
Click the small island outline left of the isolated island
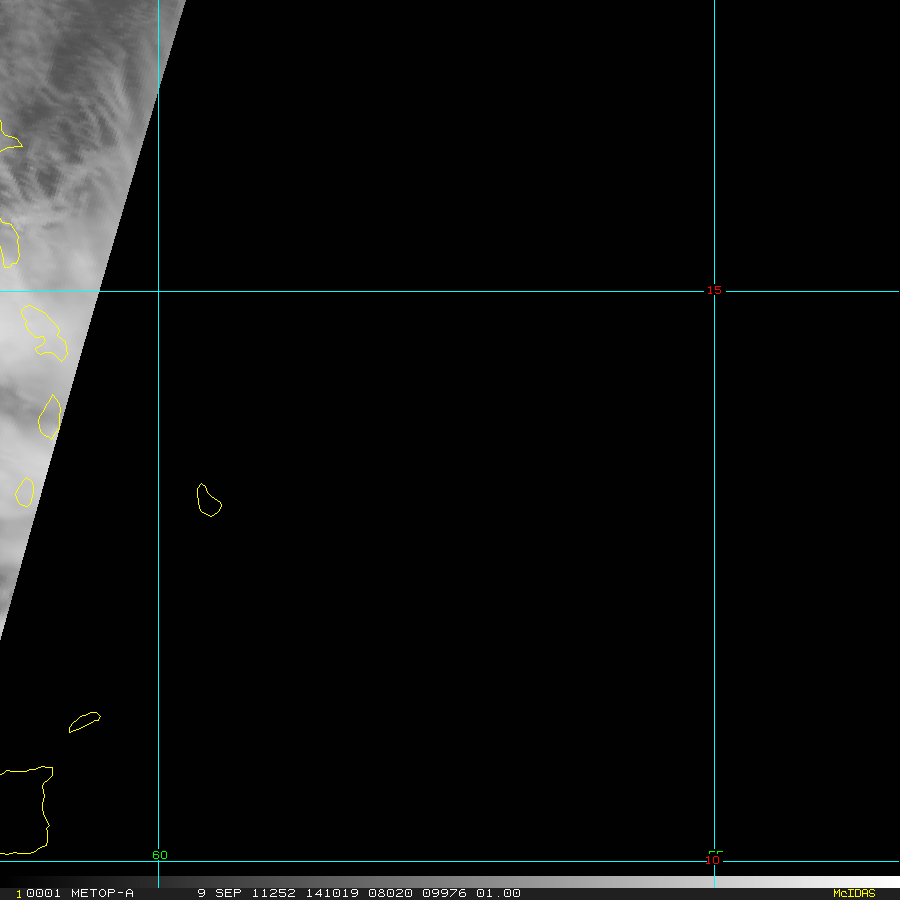click(x=25, y=492)
